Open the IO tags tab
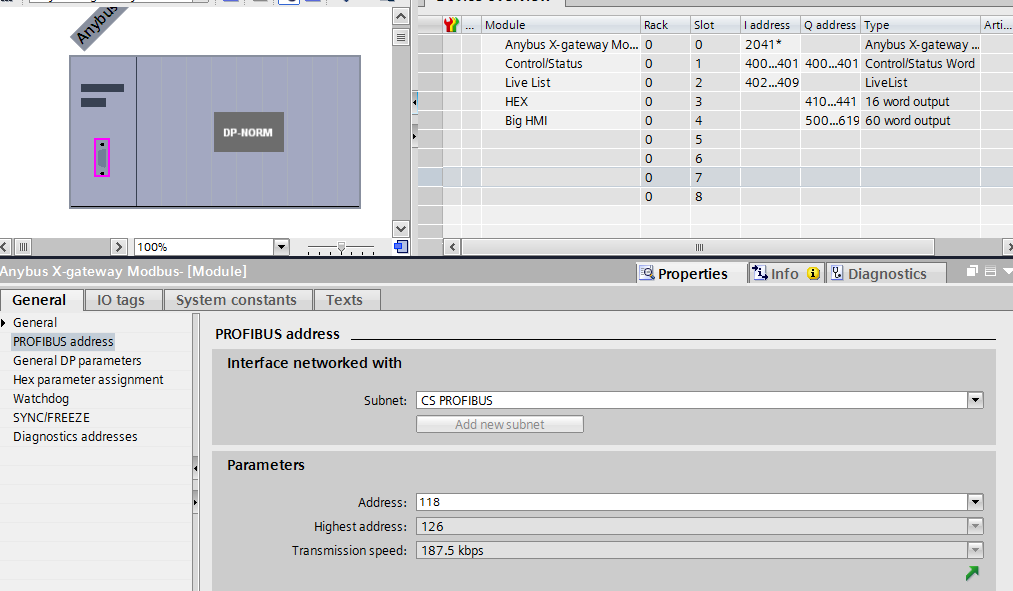The width and height of the screenshot is (1013, 591). (121, 300)
